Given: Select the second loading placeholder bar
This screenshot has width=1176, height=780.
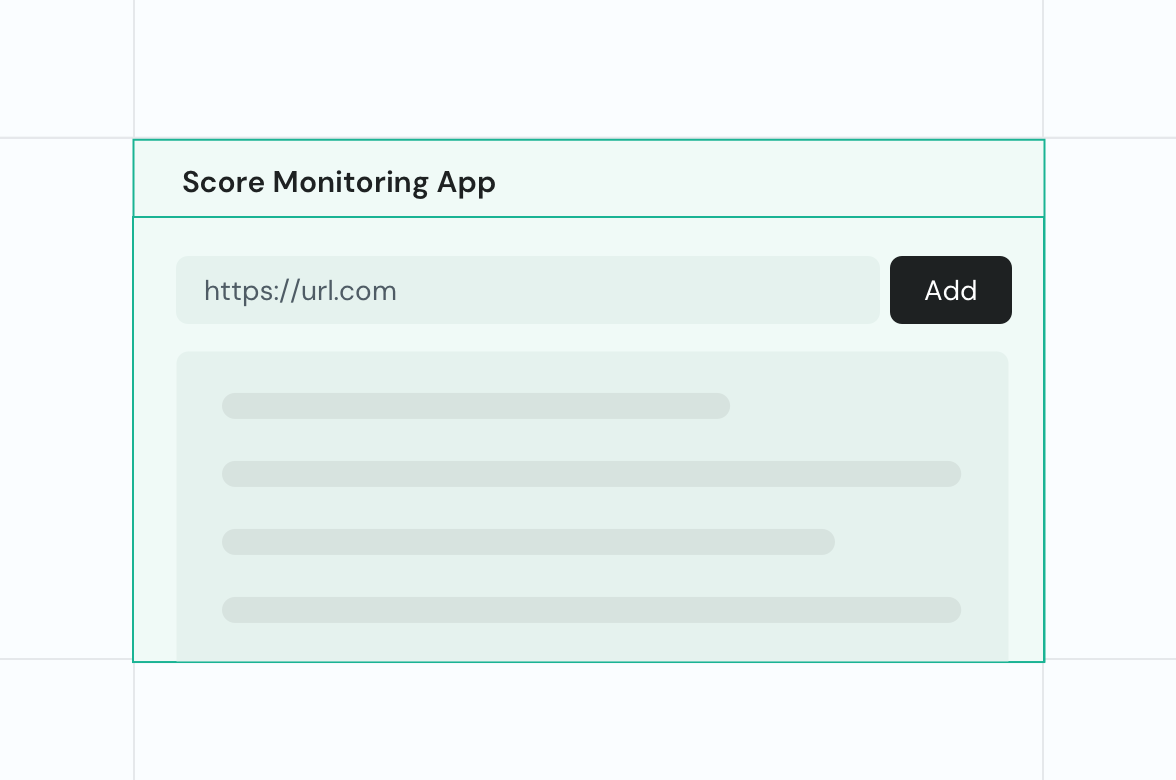Looking at the screenshot, I should pos(591,474).
